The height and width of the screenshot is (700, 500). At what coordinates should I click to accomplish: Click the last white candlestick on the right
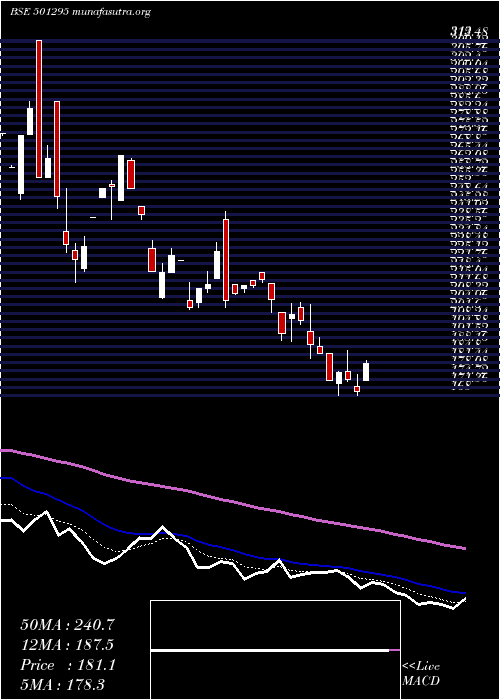[366, 371]
